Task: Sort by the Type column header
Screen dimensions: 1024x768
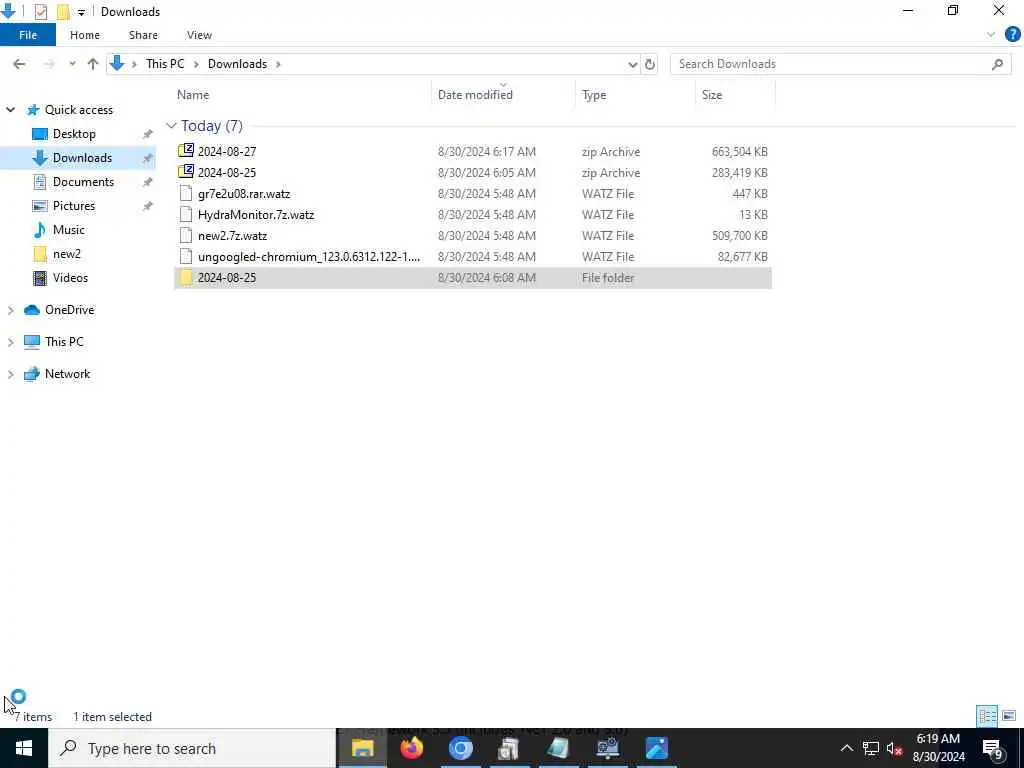Action: (x=635, y=95)
